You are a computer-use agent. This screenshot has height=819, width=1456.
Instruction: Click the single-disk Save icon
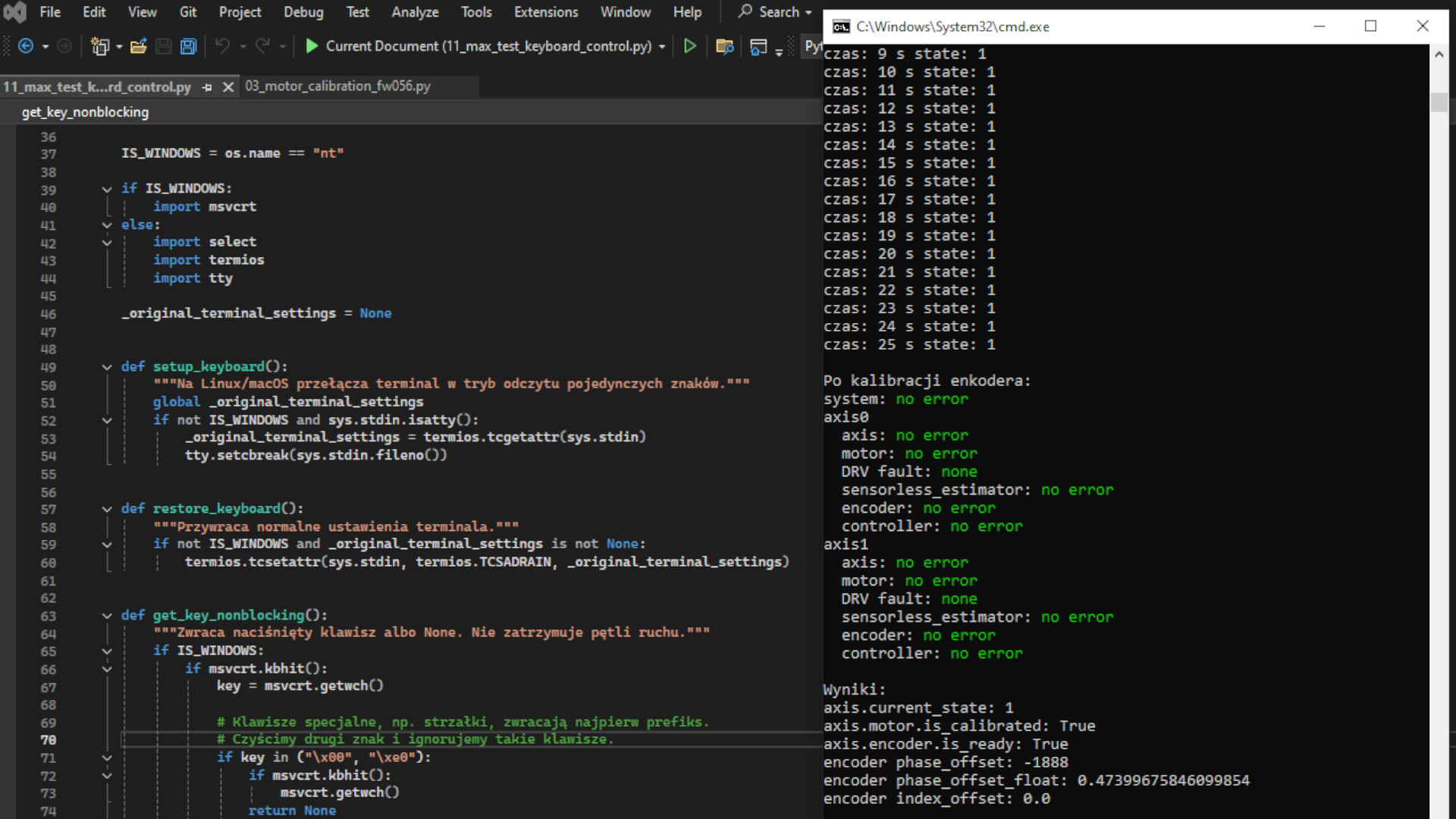[x=163, y=46]
